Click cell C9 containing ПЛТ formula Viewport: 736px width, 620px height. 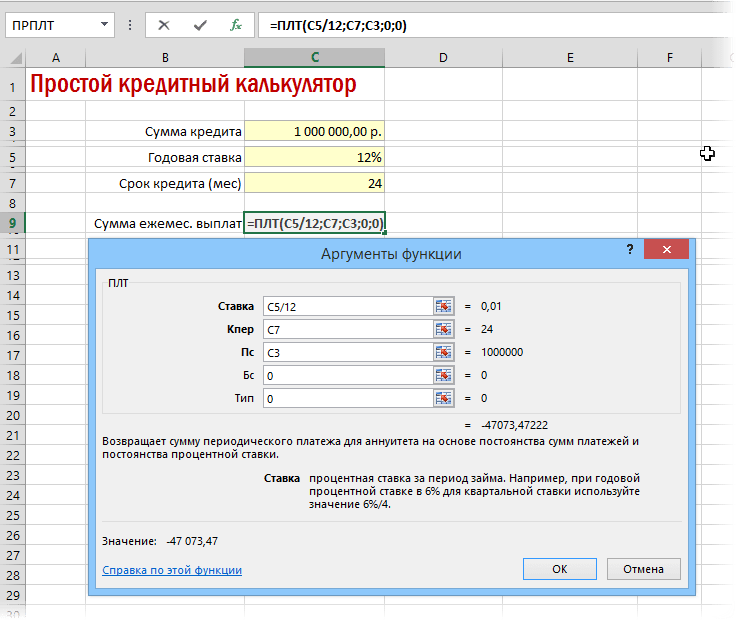pyautogui.click(x=314, y=223)
